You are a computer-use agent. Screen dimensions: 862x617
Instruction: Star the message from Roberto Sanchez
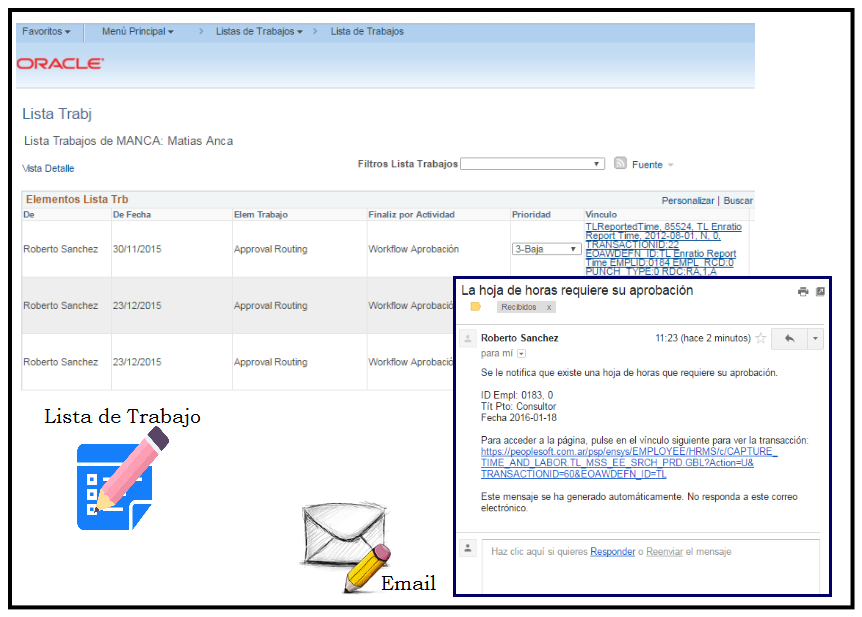(x=760, y=339)
